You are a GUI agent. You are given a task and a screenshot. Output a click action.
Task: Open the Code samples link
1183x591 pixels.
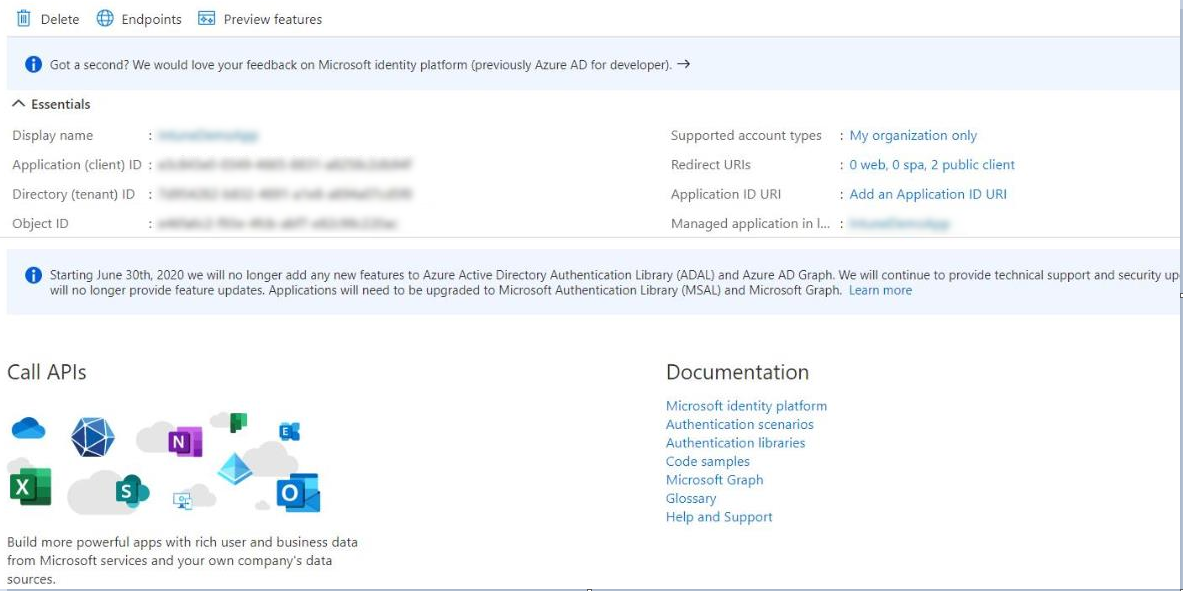coord(707,461)
